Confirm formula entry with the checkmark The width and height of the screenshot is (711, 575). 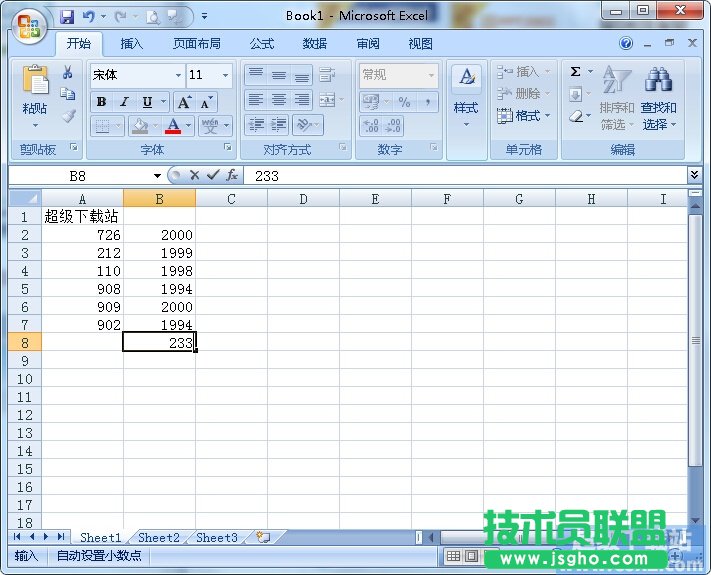tap(212, 175)
